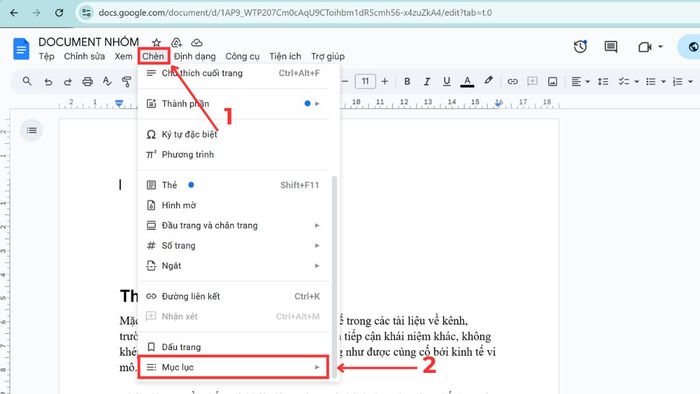Click the font size field 11
700x394 pixels.
tap(365, 81)
